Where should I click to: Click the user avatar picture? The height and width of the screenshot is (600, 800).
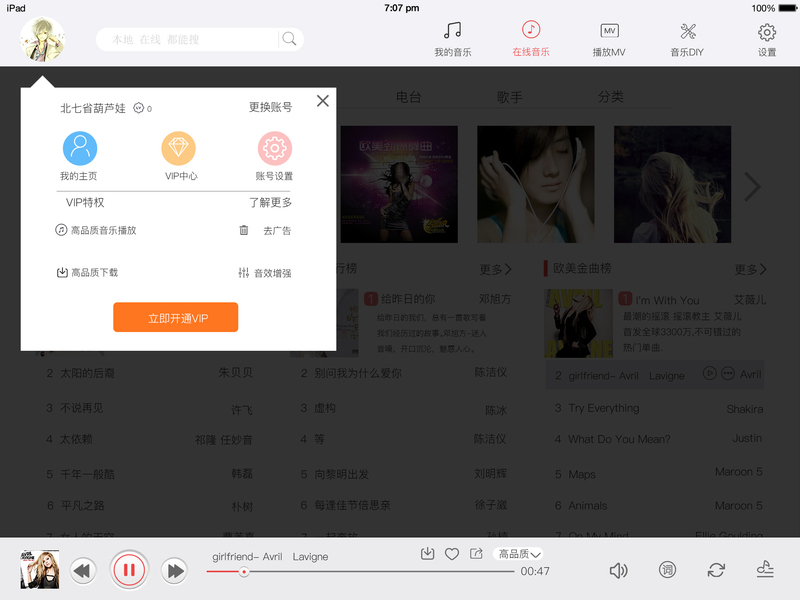pyautogui.click(x=42, y=39)
